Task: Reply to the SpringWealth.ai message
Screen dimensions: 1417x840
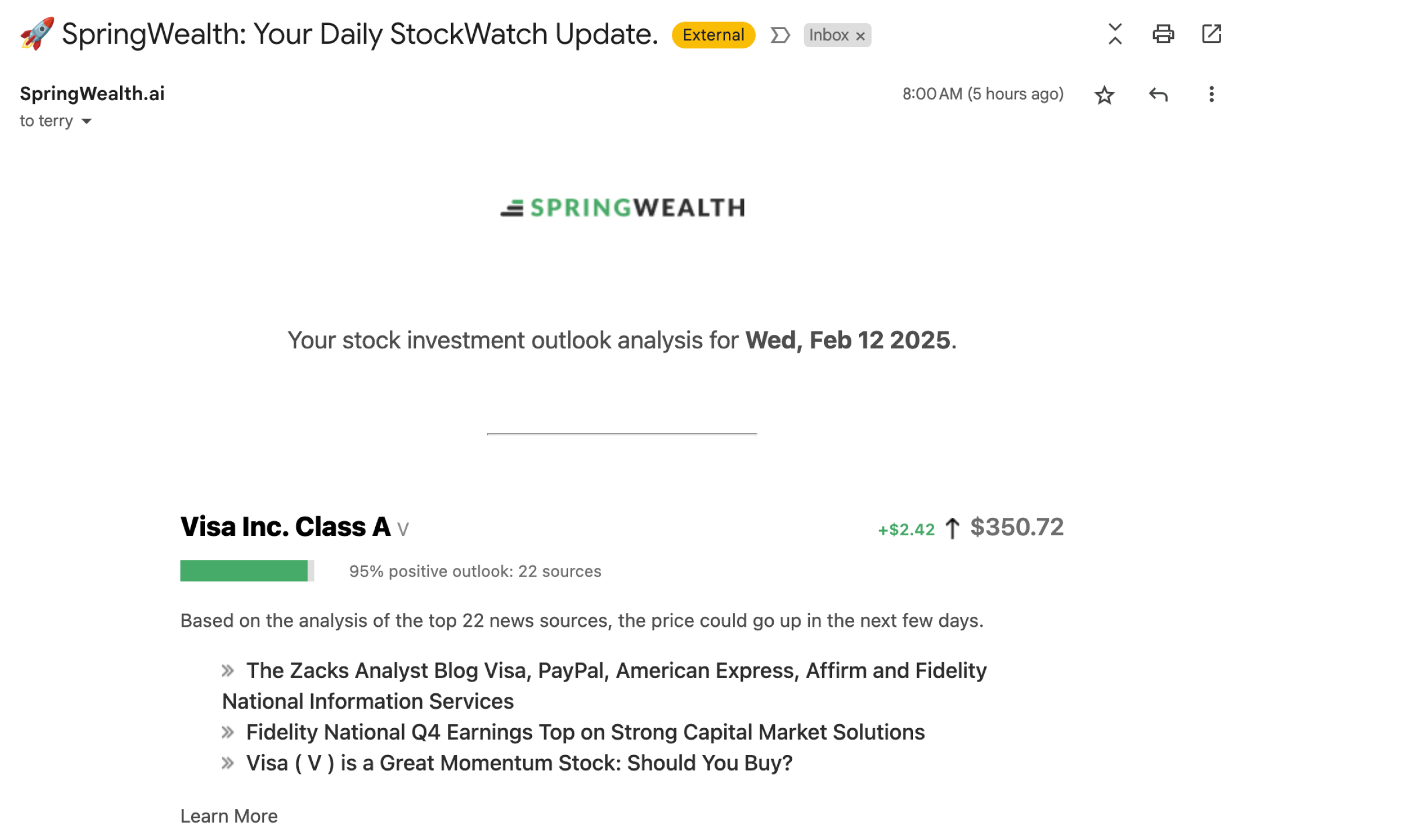Action: 1158,94
